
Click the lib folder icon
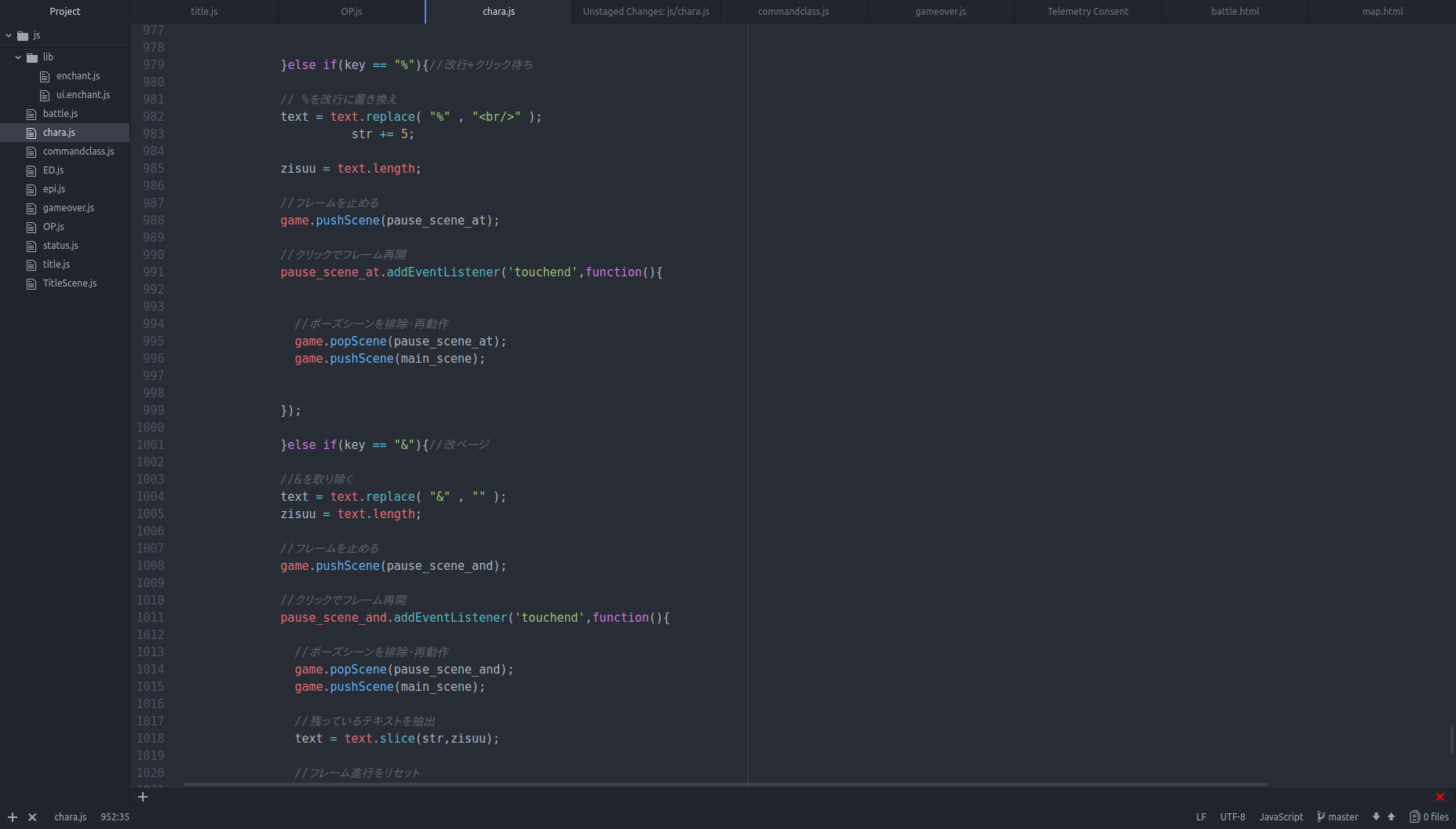click(x=32, y=57)
